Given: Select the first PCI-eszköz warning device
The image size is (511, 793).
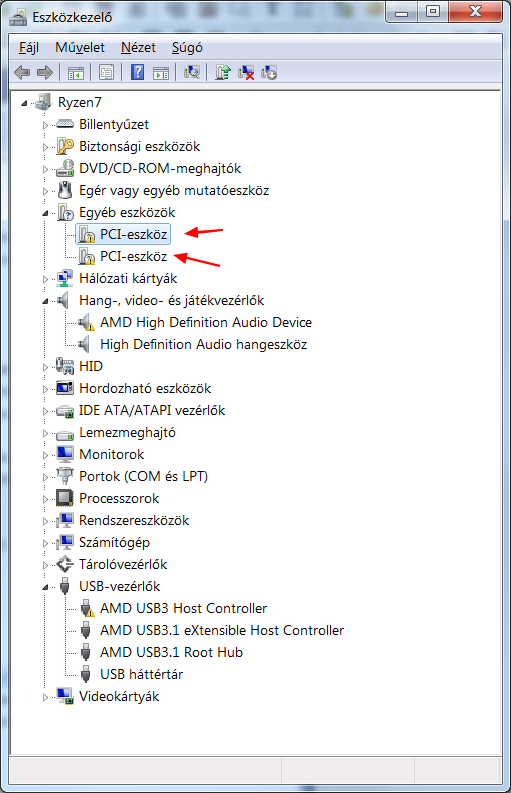Looking at the screenshot, I should point(123,234).
